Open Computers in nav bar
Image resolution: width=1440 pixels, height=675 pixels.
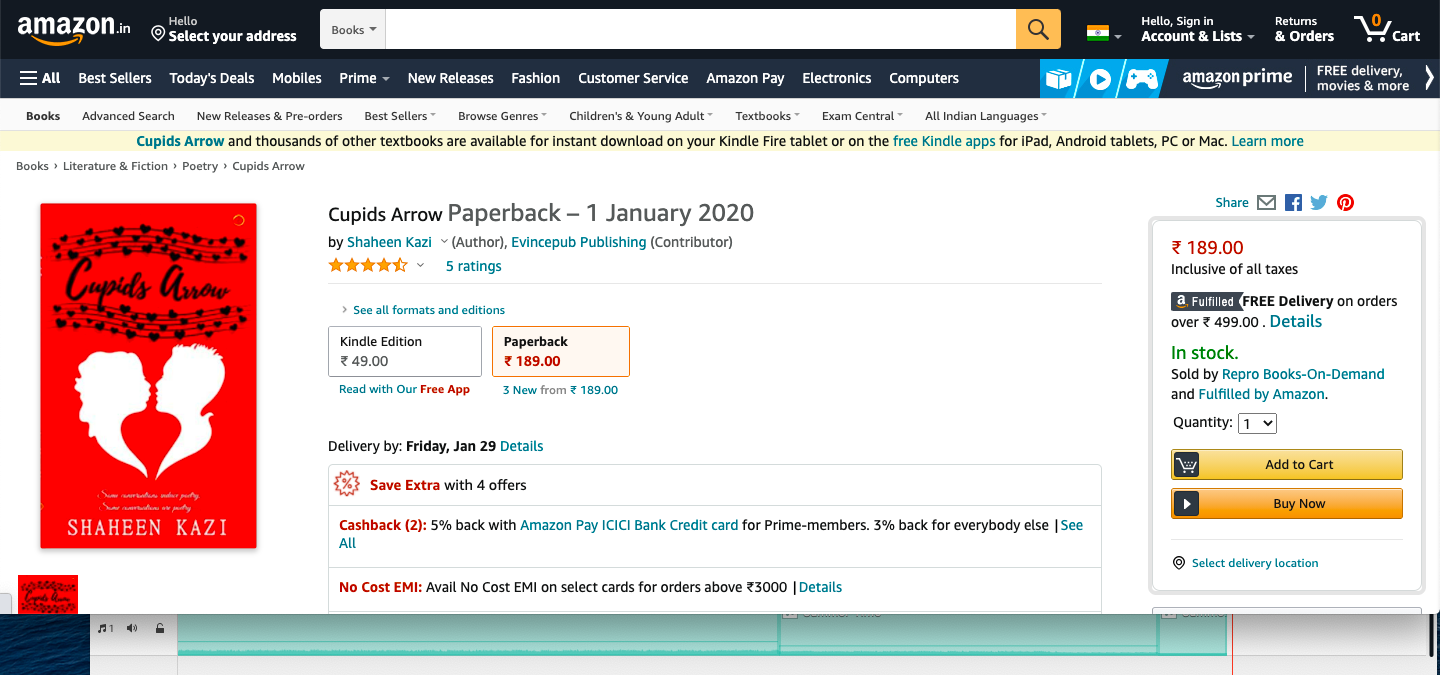tap(924, 78)
